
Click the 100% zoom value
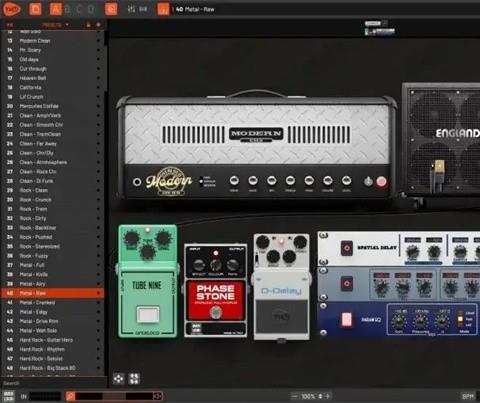[308, 396]
